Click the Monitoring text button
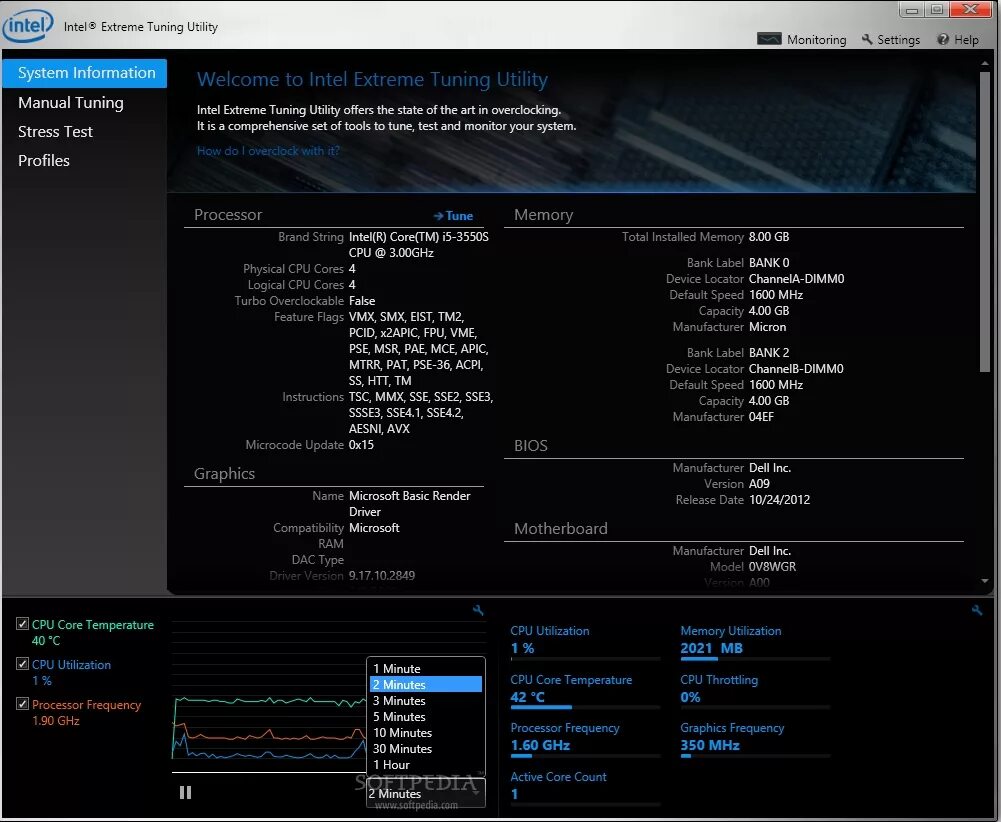The height and width of the screenshot is (822, 1001). (x=817, y=40)
